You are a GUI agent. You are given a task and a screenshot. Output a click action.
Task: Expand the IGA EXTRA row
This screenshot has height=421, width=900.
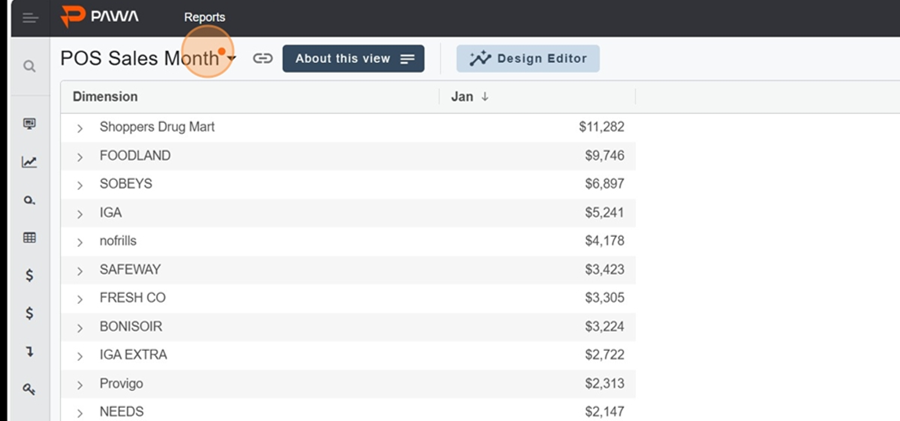80,356
